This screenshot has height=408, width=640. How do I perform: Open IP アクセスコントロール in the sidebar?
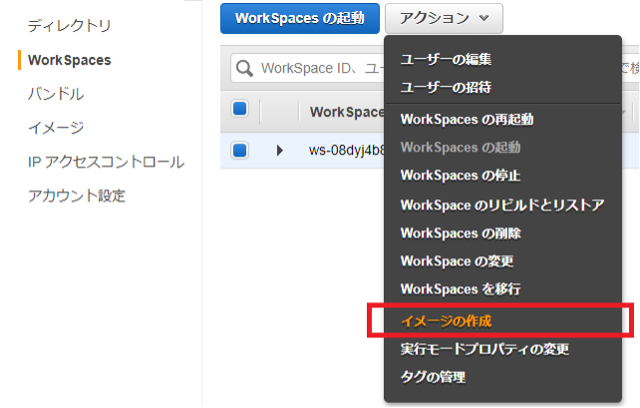point(106,162)
